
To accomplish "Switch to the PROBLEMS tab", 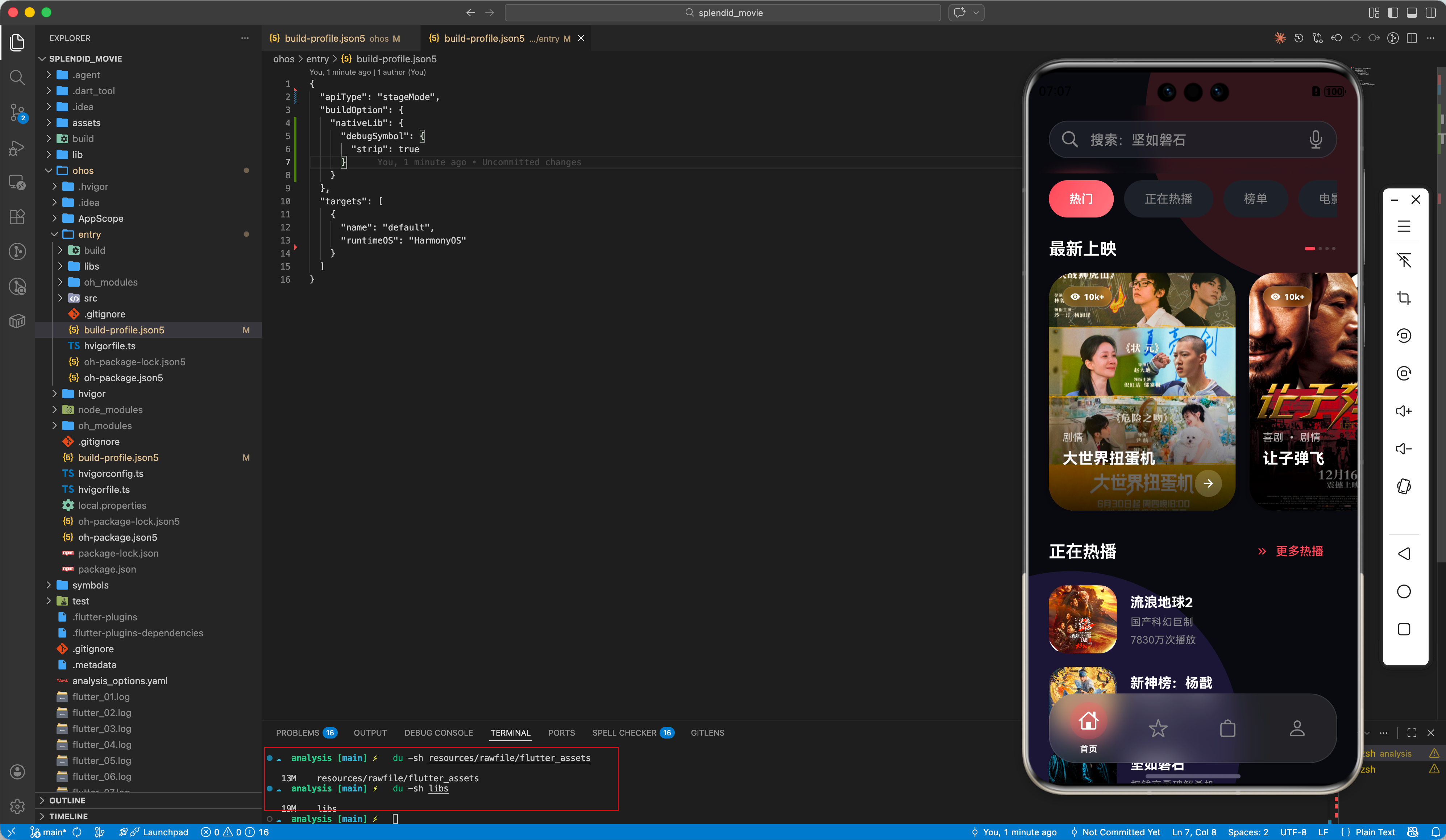I will [x=297, y=733].
